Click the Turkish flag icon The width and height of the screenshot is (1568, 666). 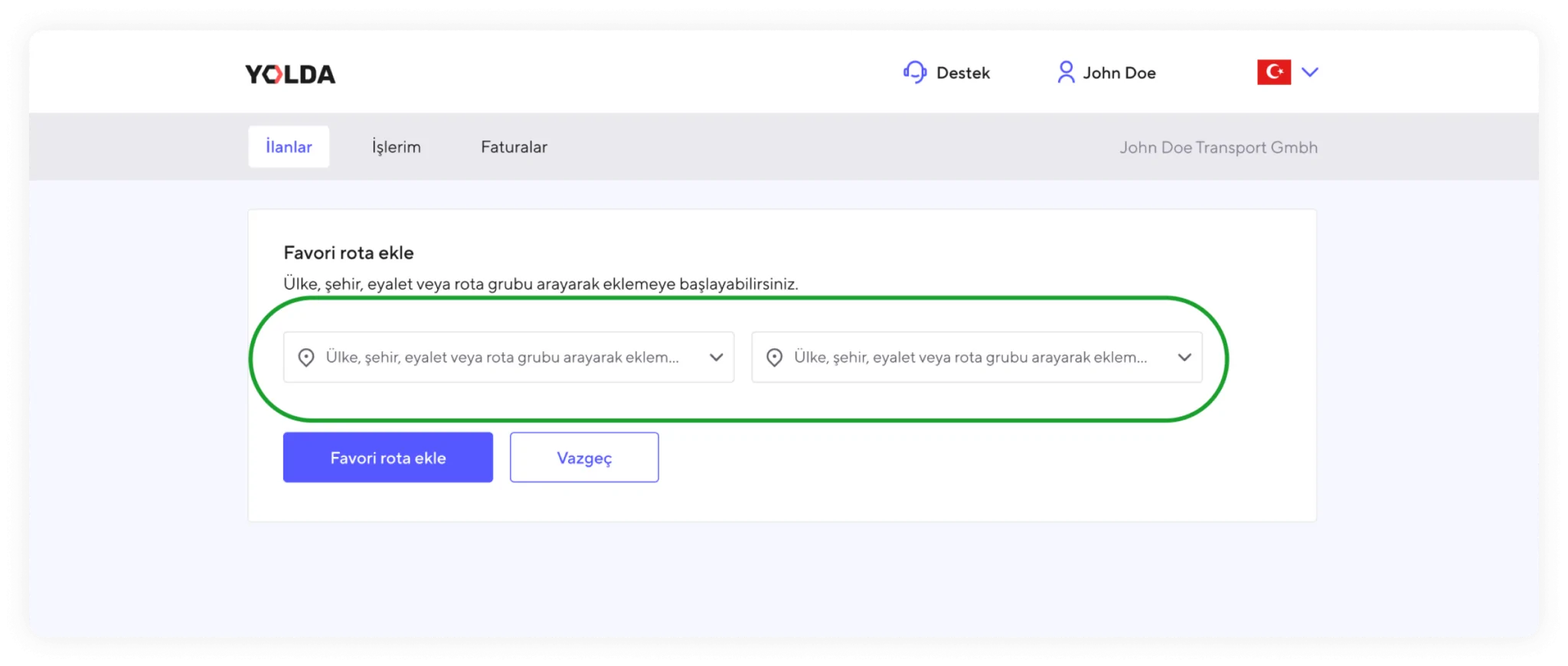pyautogui.click(x=1273, y=72)
